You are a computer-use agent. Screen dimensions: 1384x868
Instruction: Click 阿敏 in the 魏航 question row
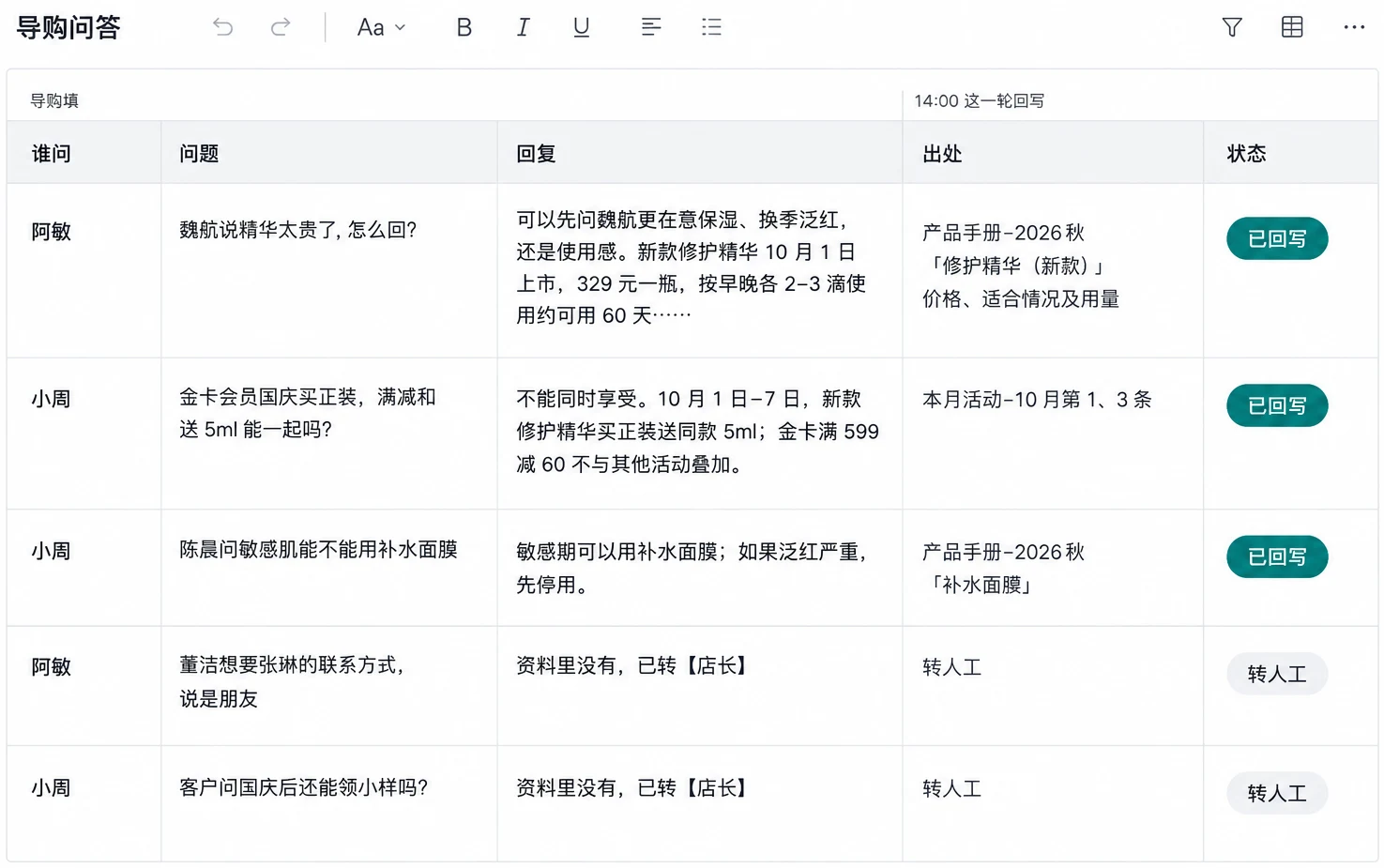point(52,231)
